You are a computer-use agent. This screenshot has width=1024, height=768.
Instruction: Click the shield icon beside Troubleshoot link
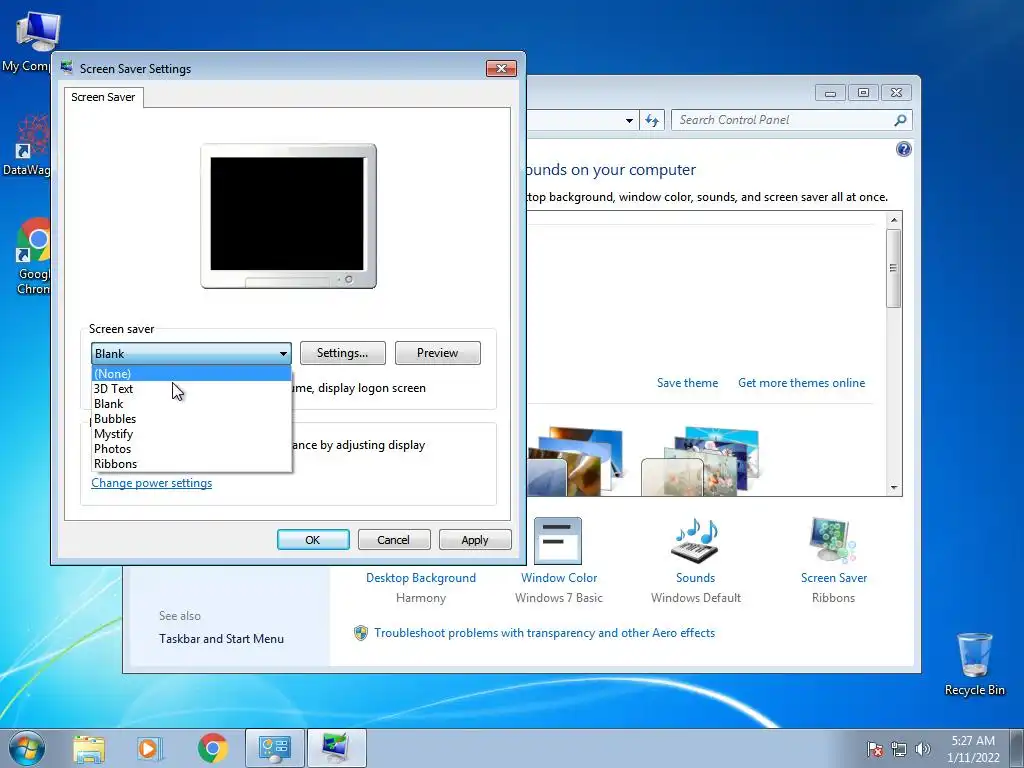(x=360, y=632)
